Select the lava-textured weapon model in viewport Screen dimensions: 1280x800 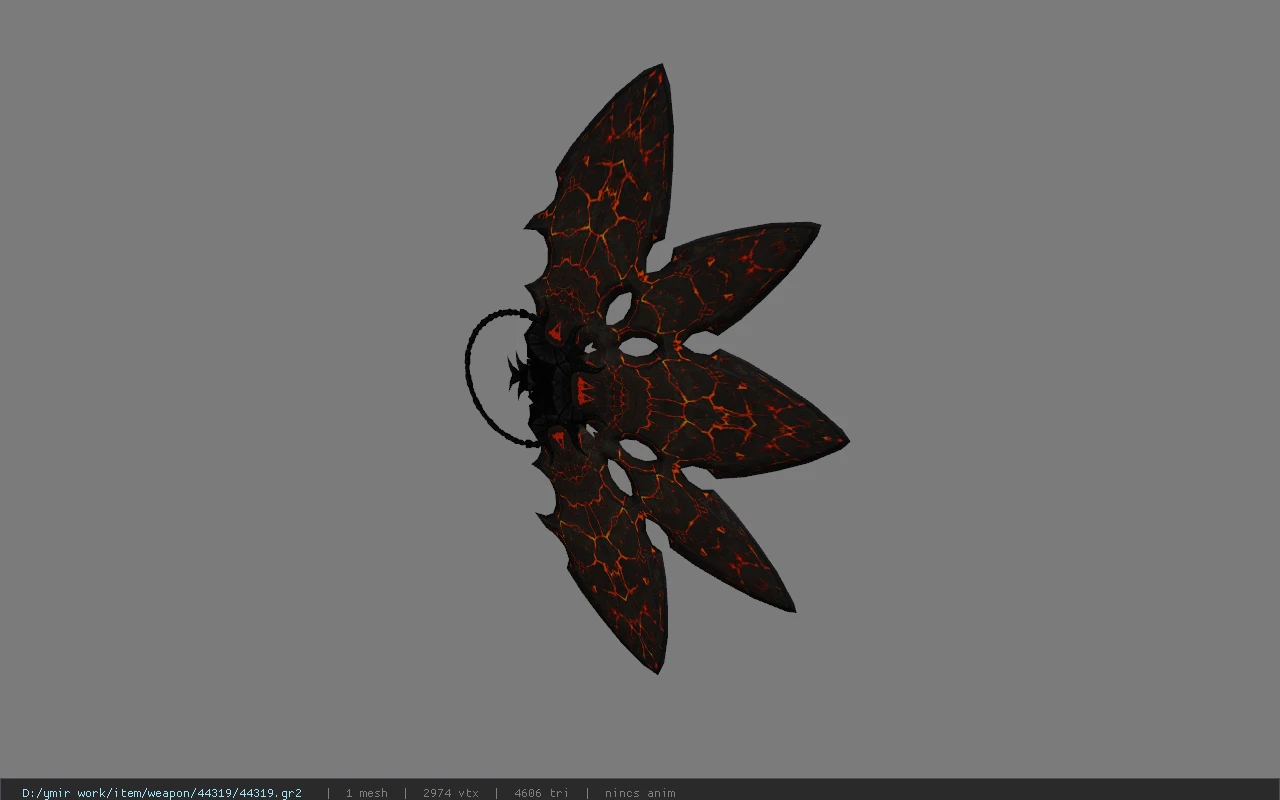(x=657, y=369)
